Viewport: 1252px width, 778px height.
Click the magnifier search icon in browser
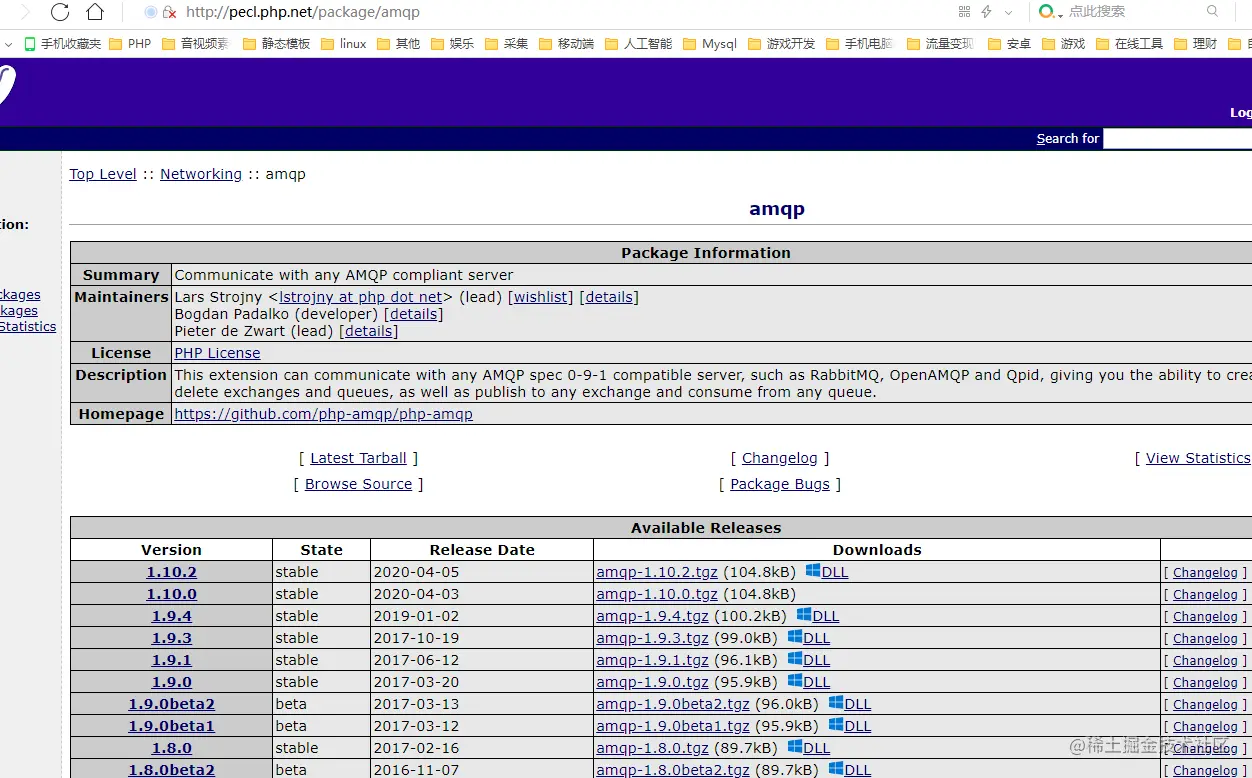pos(1213,12)
